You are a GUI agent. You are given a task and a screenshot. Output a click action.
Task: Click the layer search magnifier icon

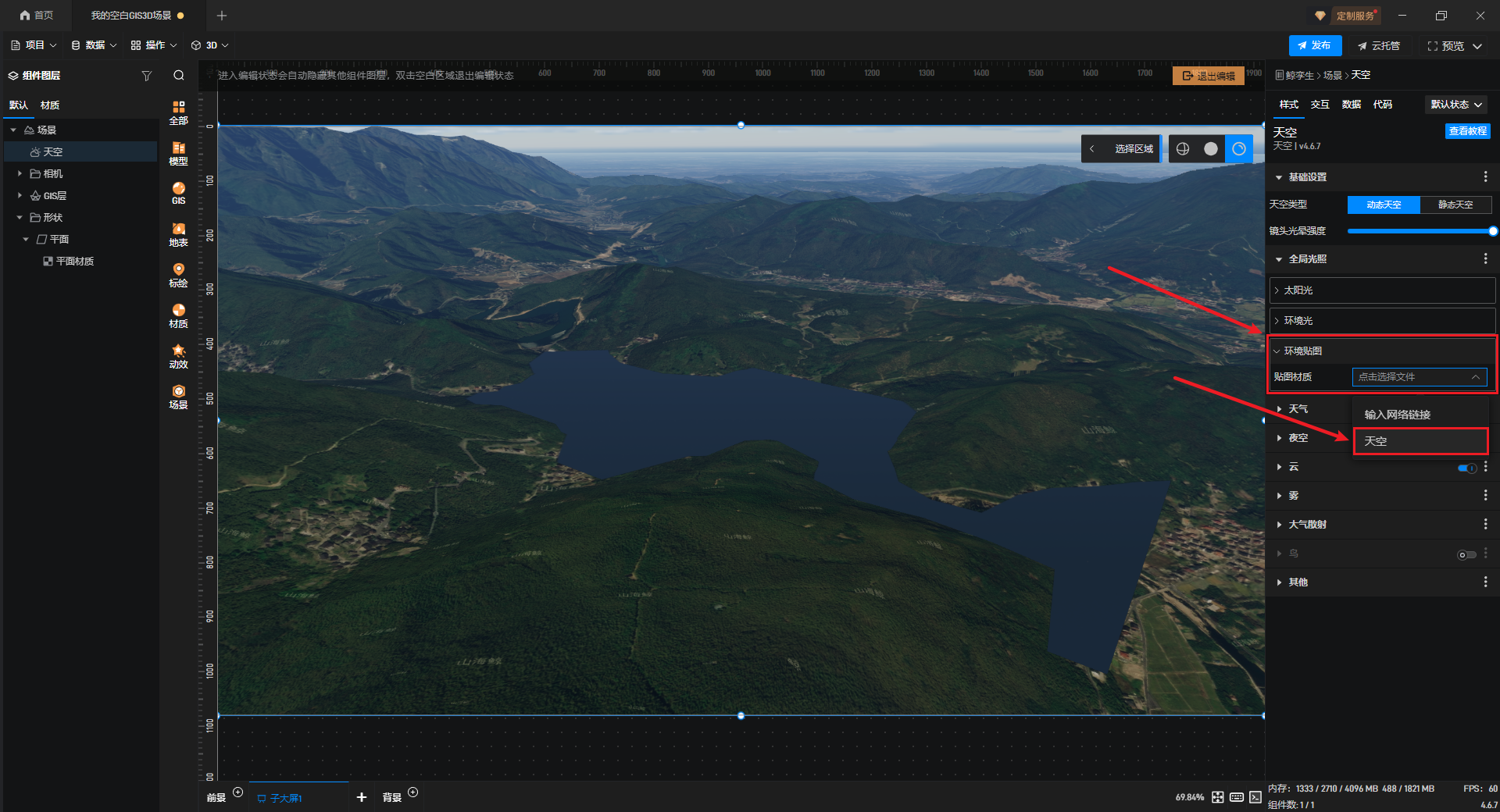point(179,76)
